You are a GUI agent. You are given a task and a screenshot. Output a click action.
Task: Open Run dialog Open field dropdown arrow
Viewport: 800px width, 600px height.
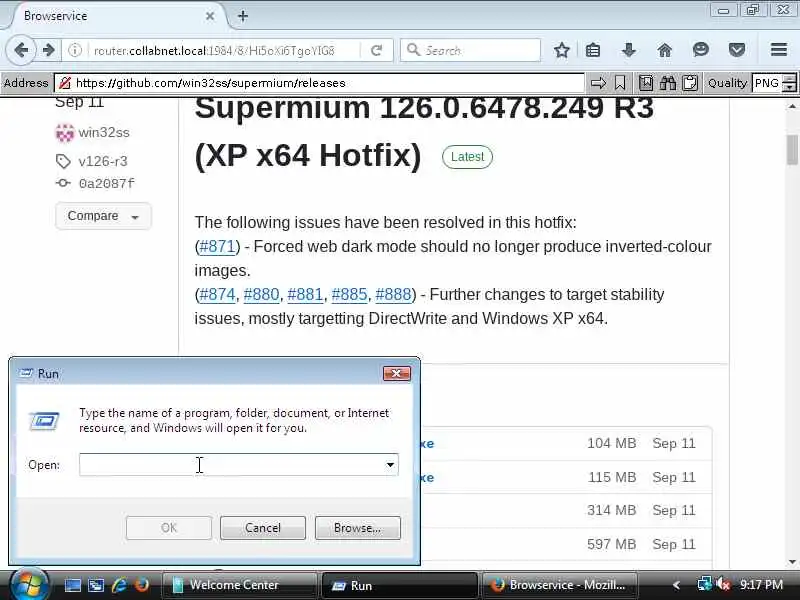pos(390,464)
